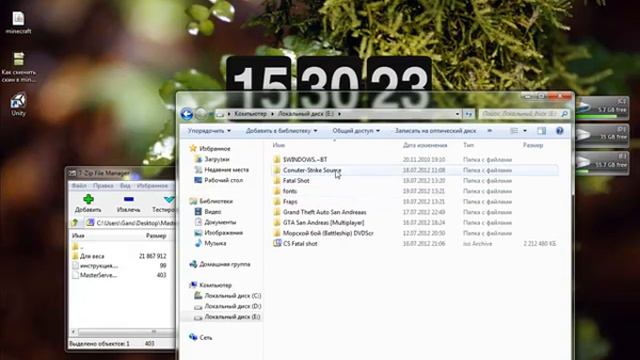Viewport: 640px width, 360px height.
Task: Click the change view icon in Explorer
Action: (x=514, y=131)
